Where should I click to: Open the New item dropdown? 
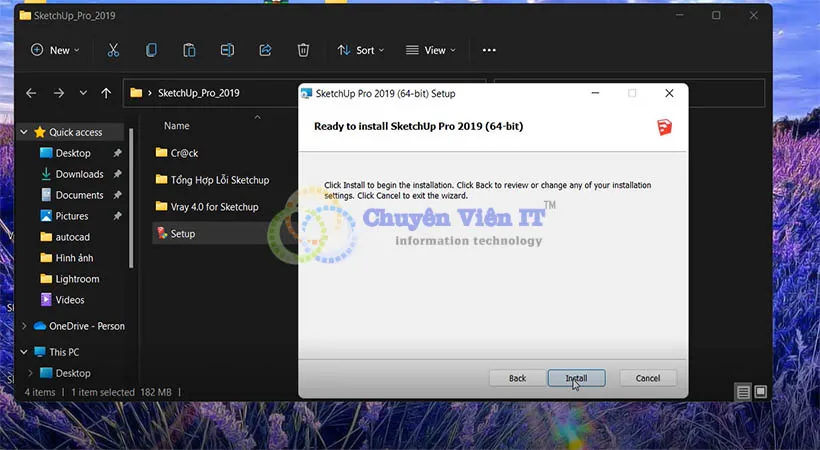pos(56,50)
